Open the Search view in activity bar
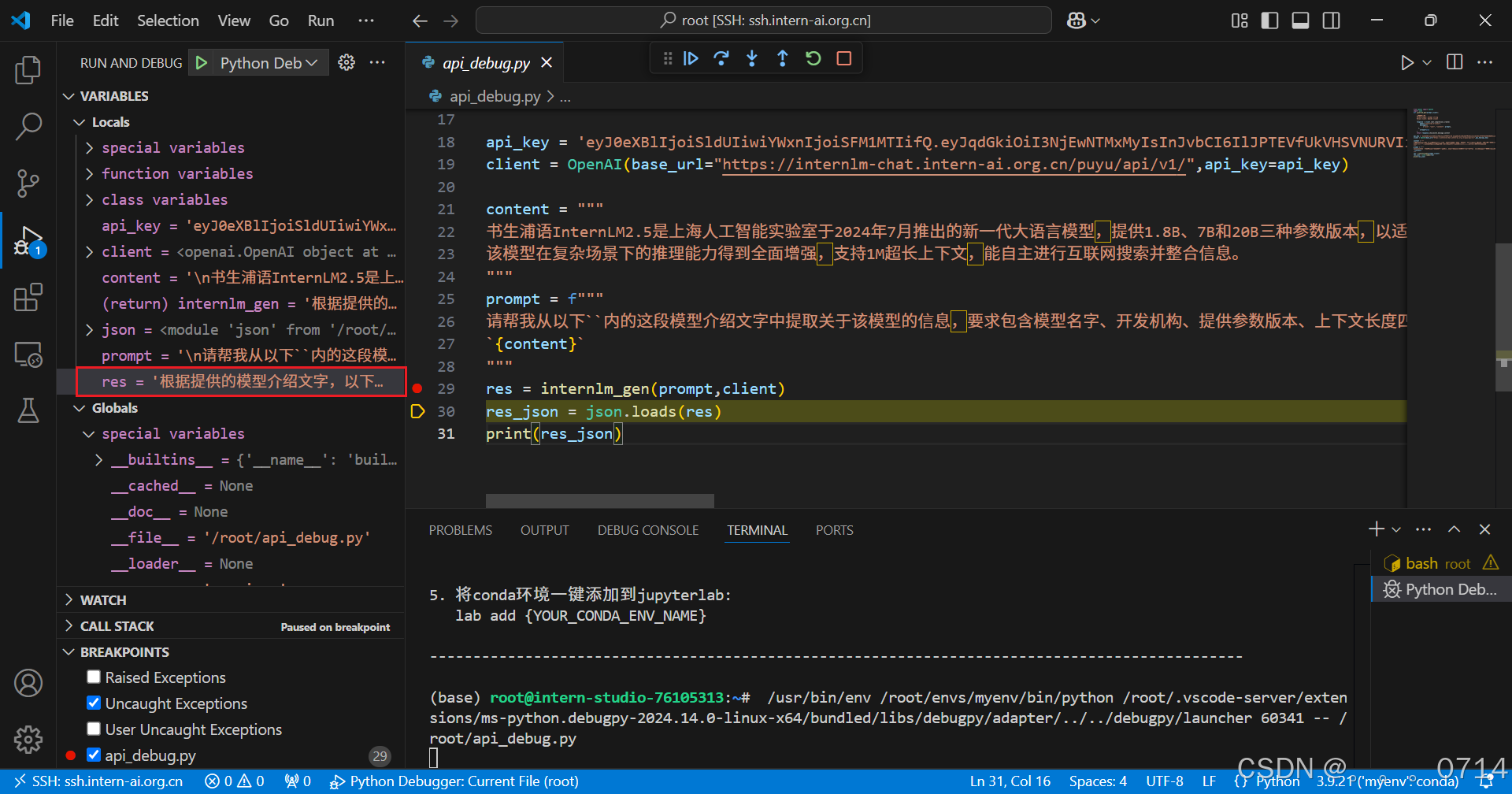 28,126
